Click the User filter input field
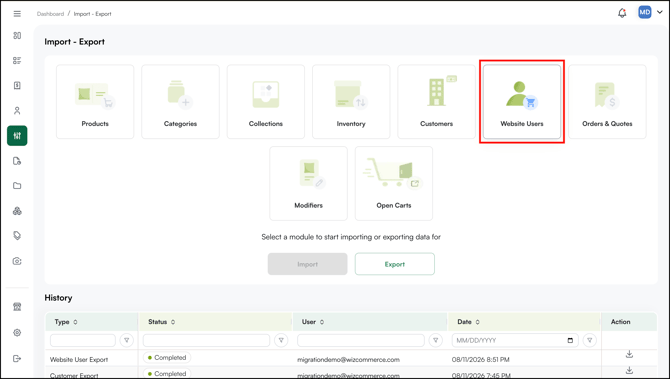 (x=361, y=340)
